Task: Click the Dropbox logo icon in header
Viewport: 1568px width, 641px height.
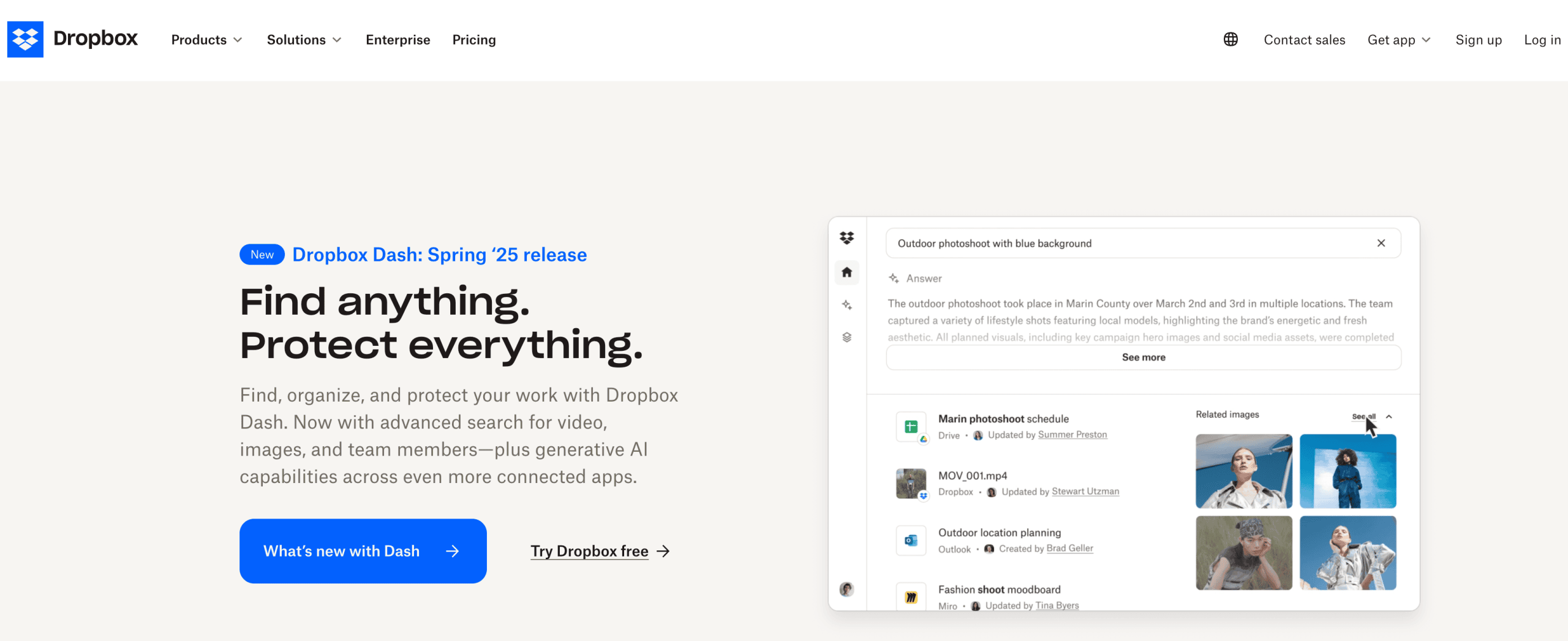Action: (25, 39)
